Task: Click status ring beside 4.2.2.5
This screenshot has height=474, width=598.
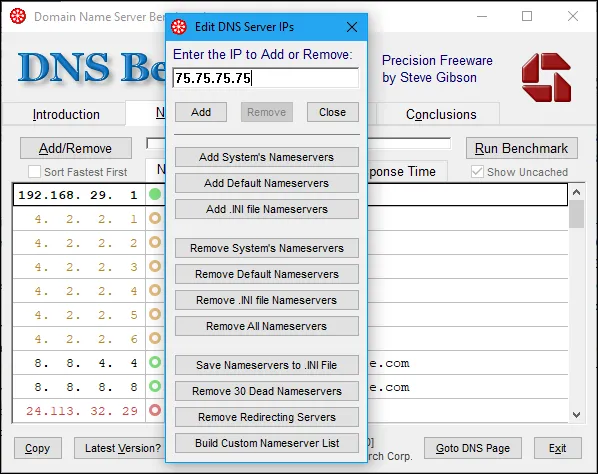Action: coord(155,314)
